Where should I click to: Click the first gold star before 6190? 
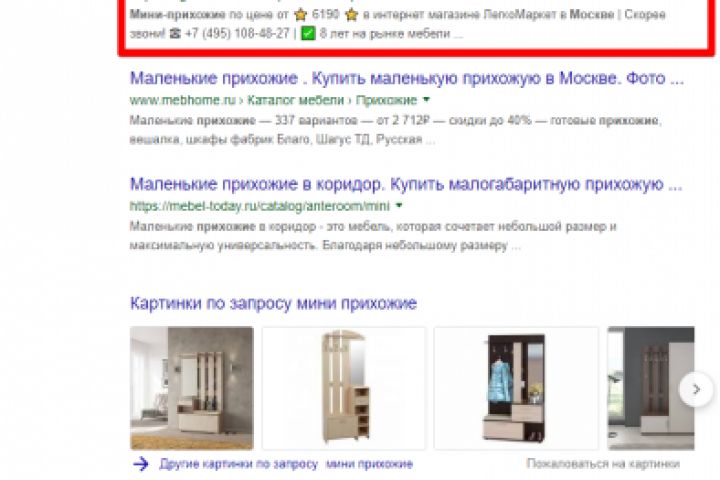pyautogui.click(x=300, y=15)
